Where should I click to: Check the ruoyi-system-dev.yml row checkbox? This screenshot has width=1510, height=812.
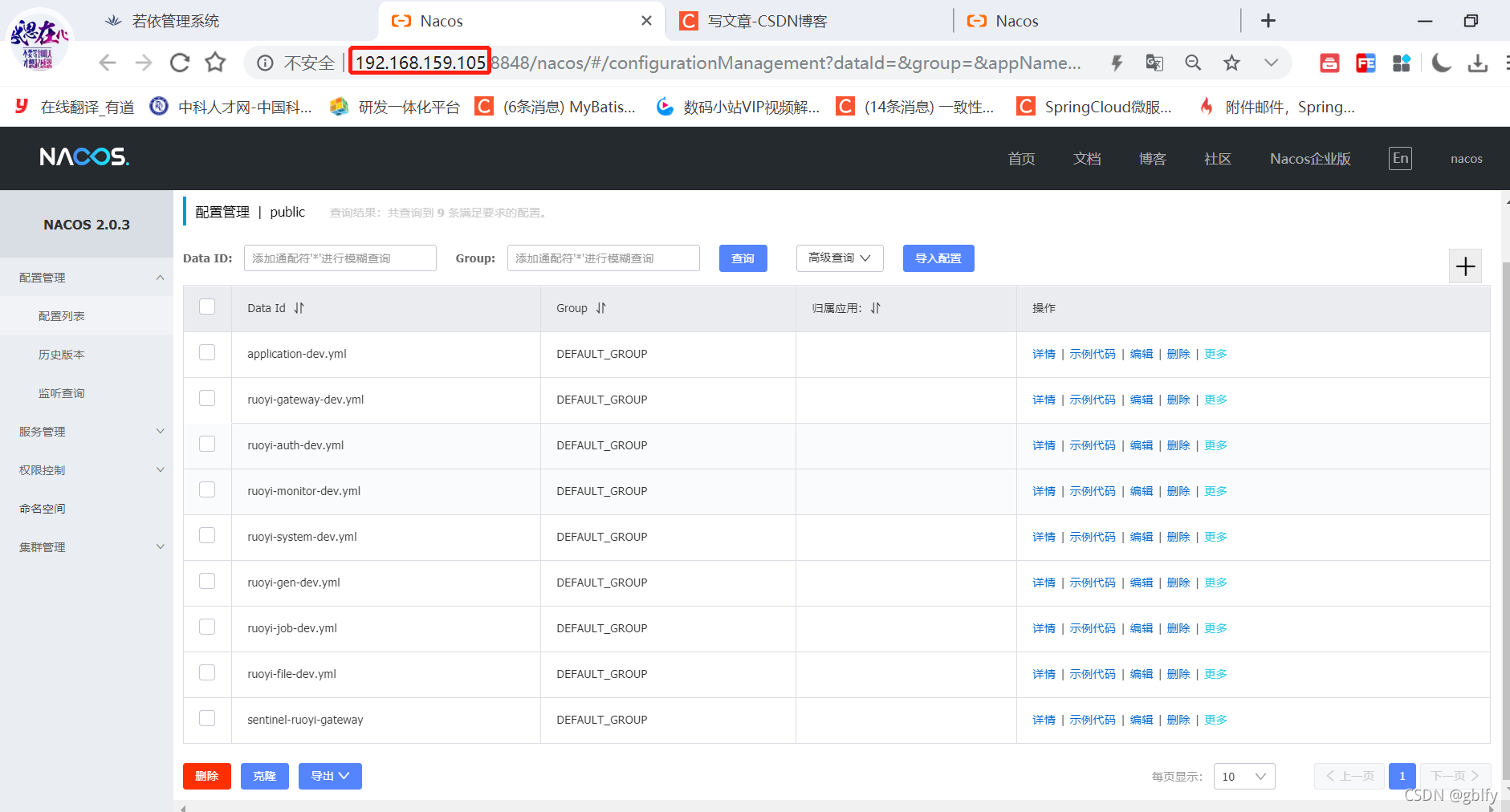[207, 535]
